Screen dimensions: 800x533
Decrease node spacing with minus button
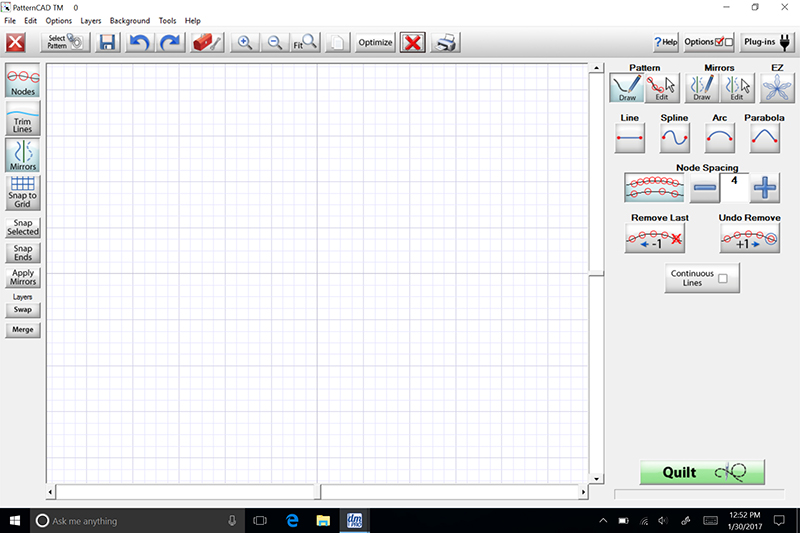704,187
